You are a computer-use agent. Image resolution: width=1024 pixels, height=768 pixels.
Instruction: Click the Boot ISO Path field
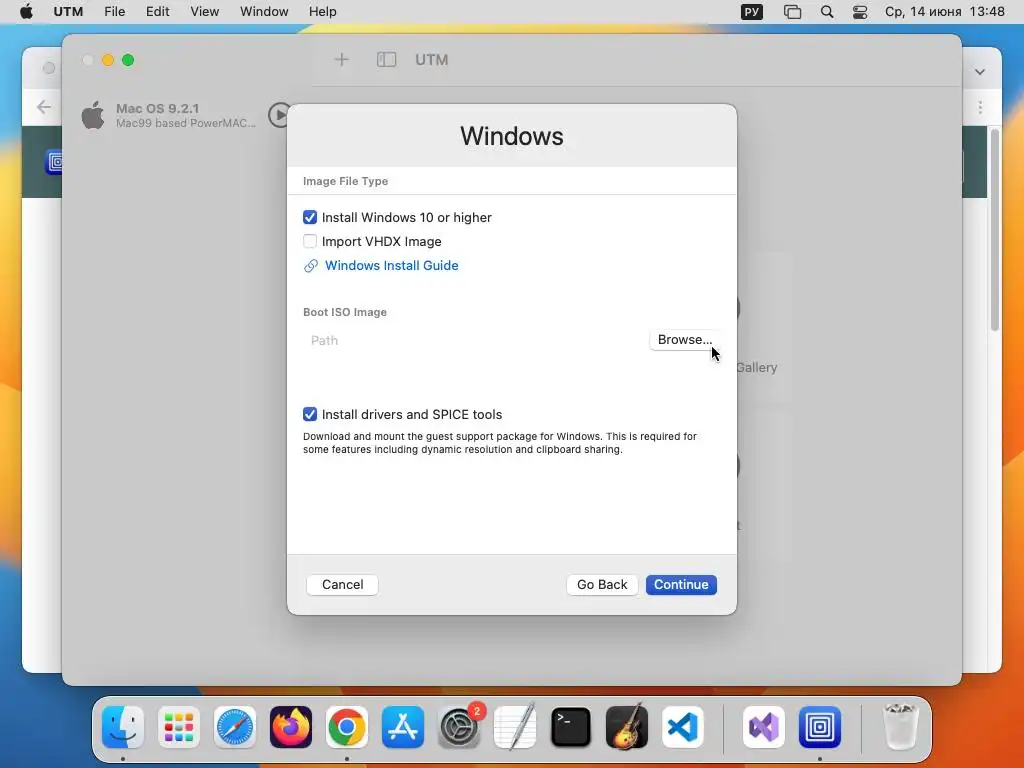tap(475, 340)
